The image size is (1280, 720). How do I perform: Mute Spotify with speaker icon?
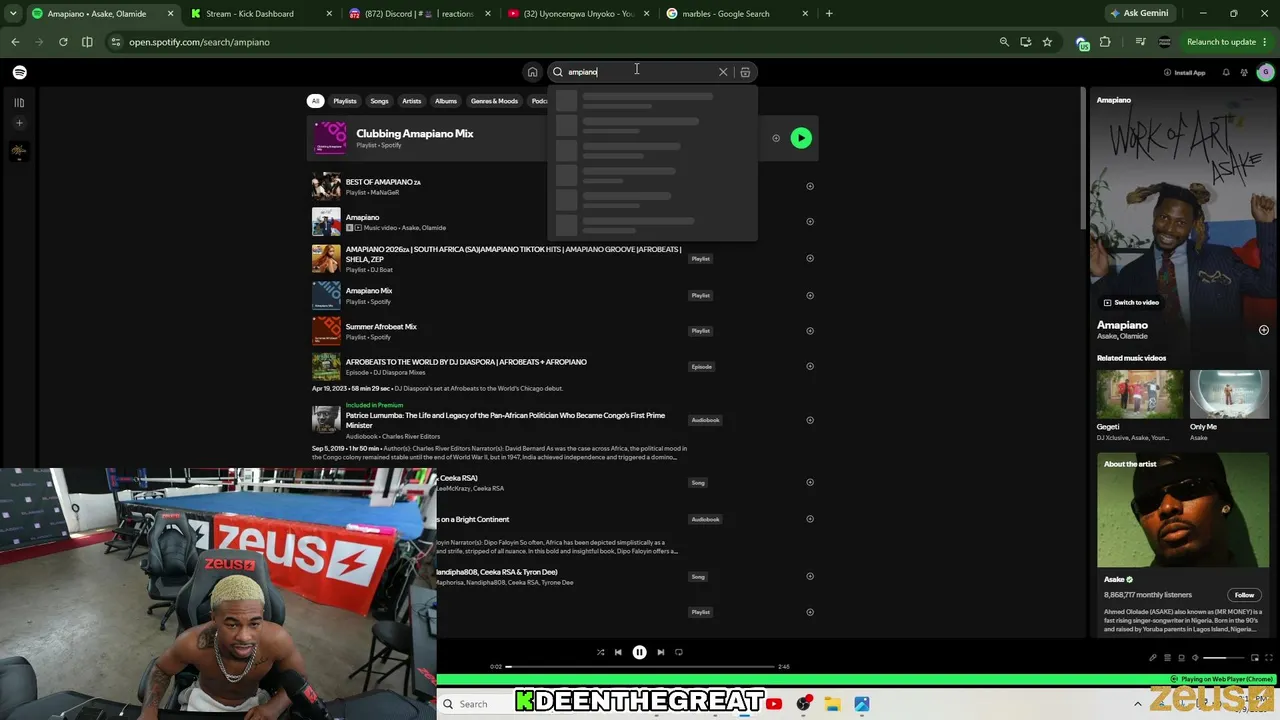tap(1195, 658)
